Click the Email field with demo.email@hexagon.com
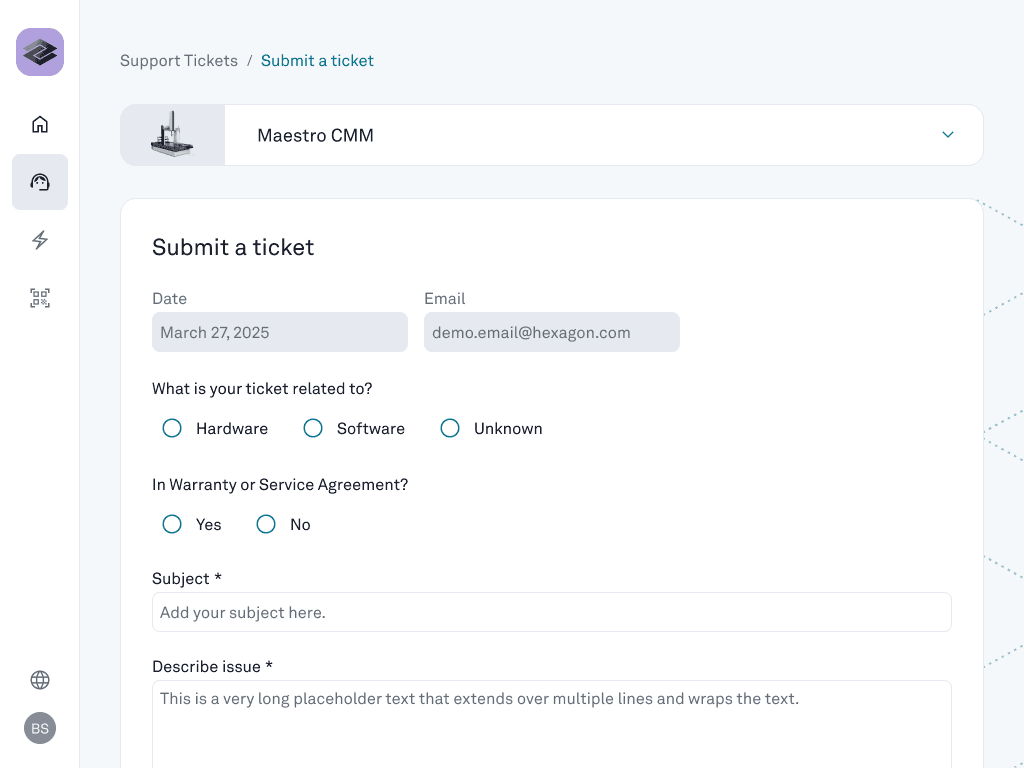 (551, 332)
